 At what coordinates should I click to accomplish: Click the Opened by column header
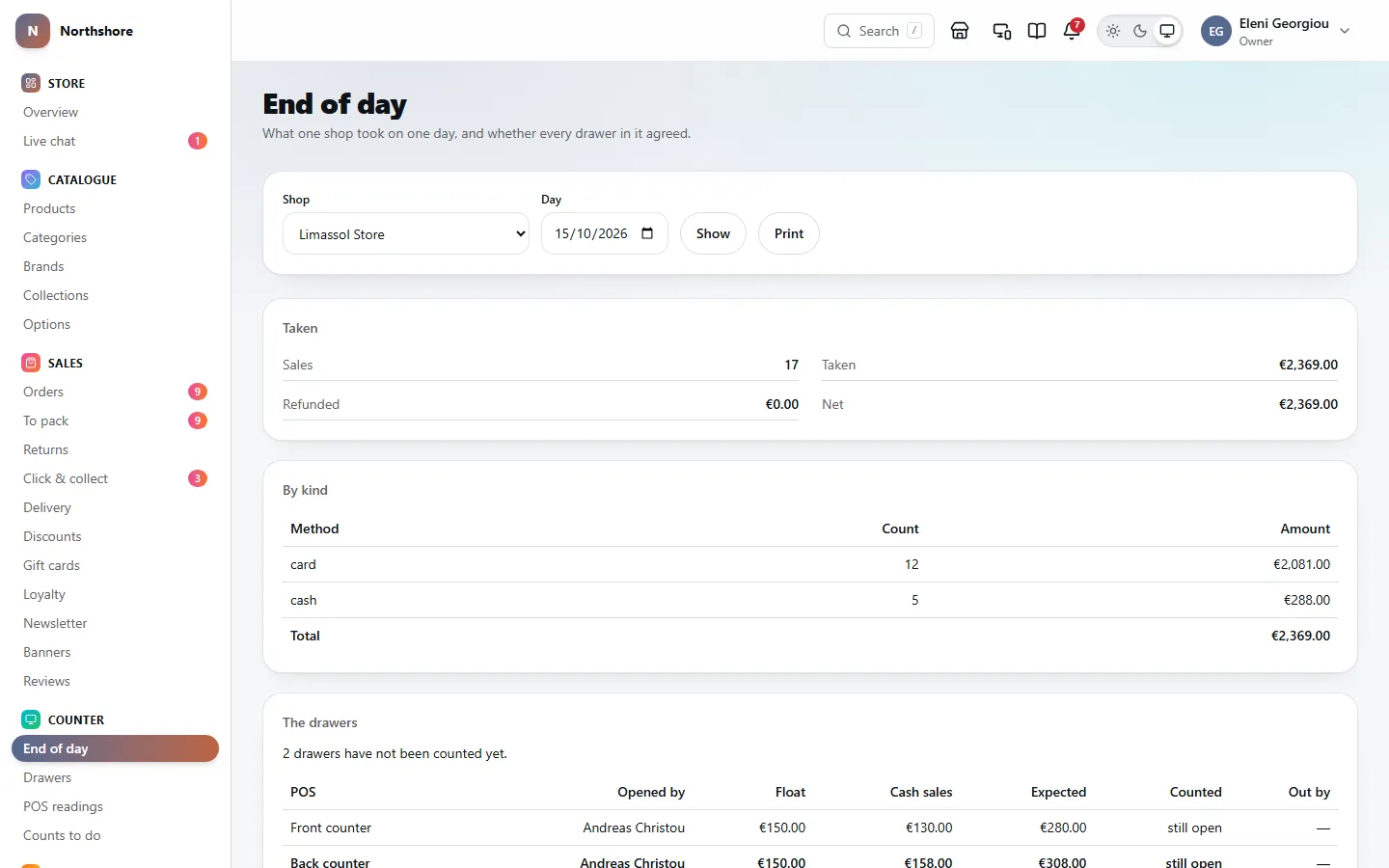[x=651, y=792]
